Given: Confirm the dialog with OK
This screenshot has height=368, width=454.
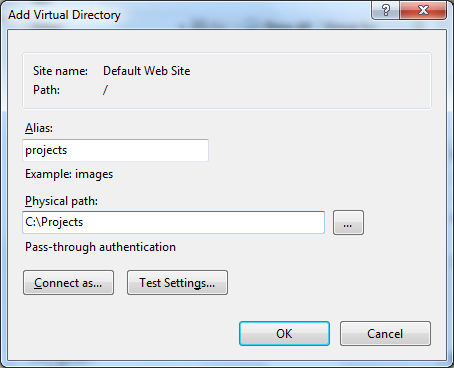Looking at the screenshot, I should pos(284,333).
